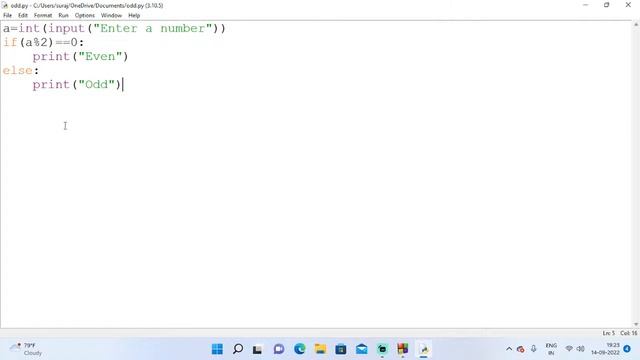Click the Windows Start button
640x360 pixels.
[x=217, y=349]
